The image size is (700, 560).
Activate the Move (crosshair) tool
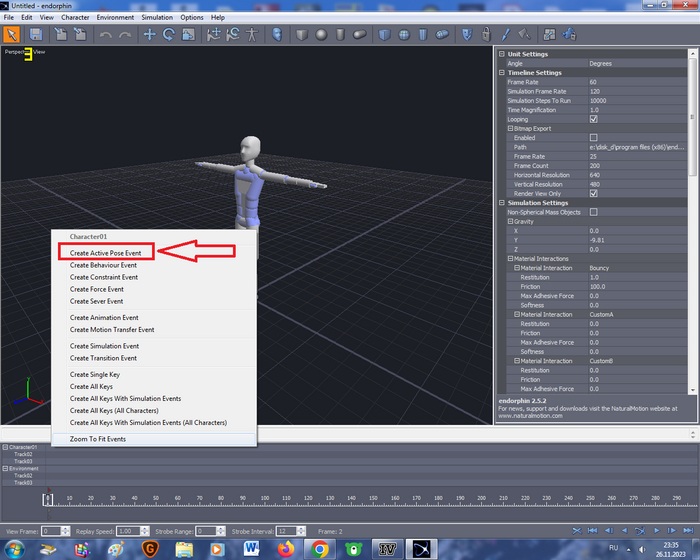click(150, 34)
